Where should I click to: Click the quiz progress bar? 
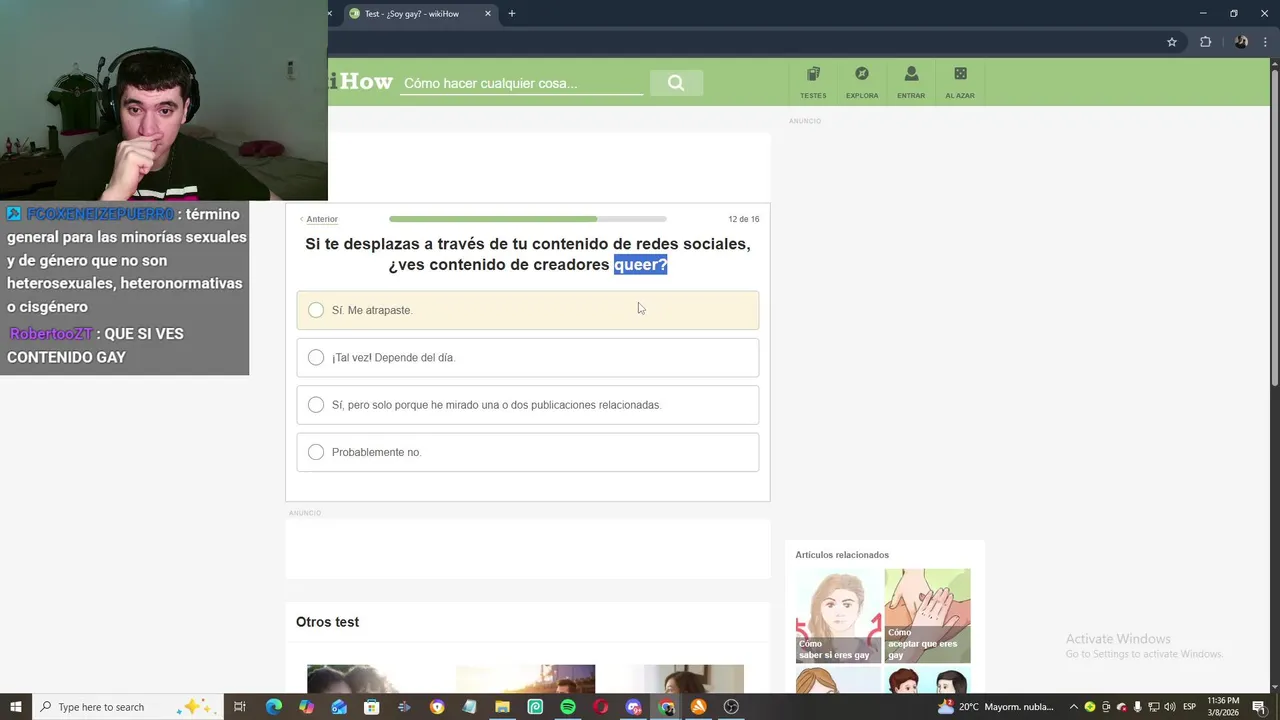[528, 219]
